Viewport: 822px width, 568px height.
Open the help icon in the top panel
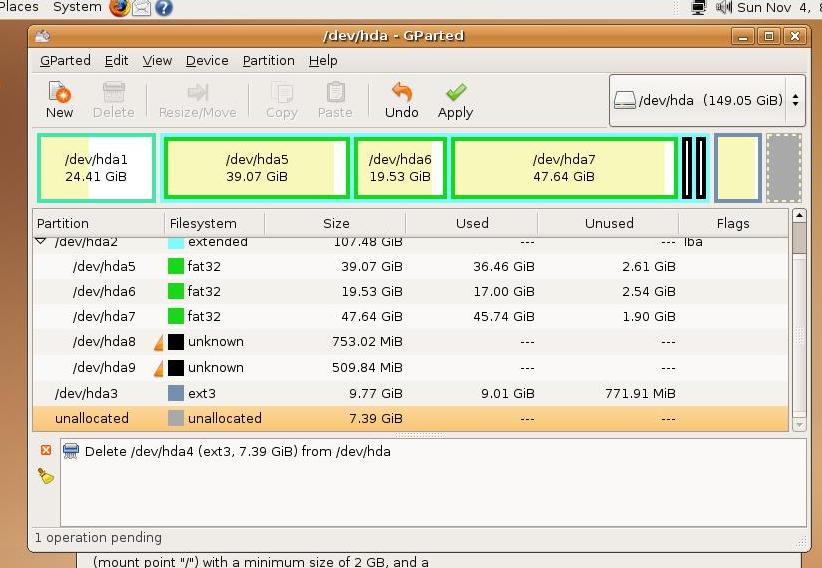click(163, 8)
